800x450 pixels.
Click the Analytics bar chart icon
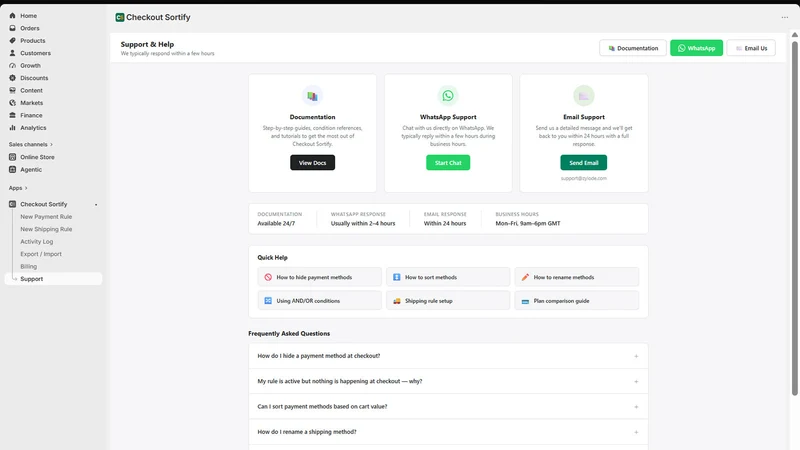pyautogui.click(x=12, y=128)
